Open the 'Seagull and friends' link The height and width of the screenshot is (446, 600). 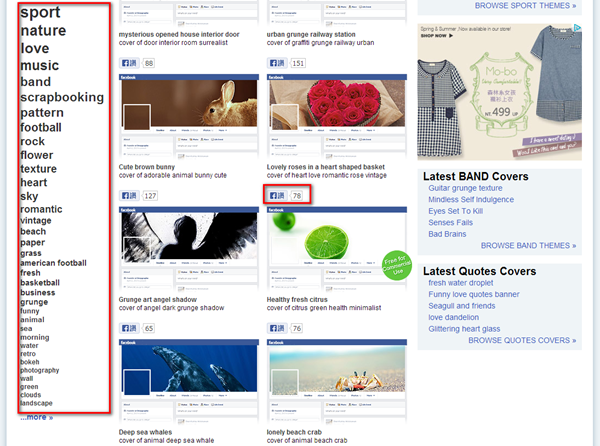click(x=462, y=306)
